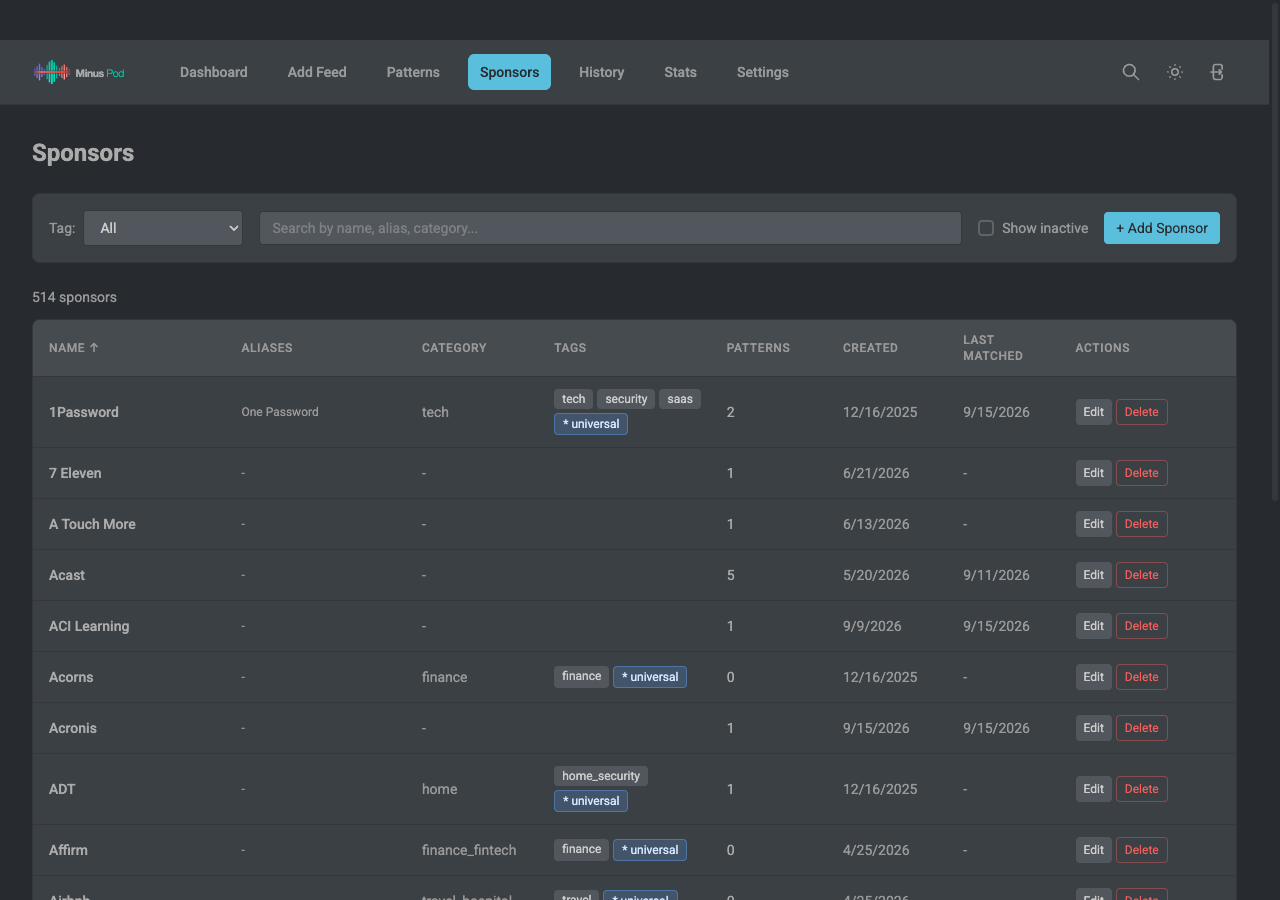Viewport: 1280px width, 900px height.
Task: Open the History tab
Action: pyautogui.click(x=601, y=72)
